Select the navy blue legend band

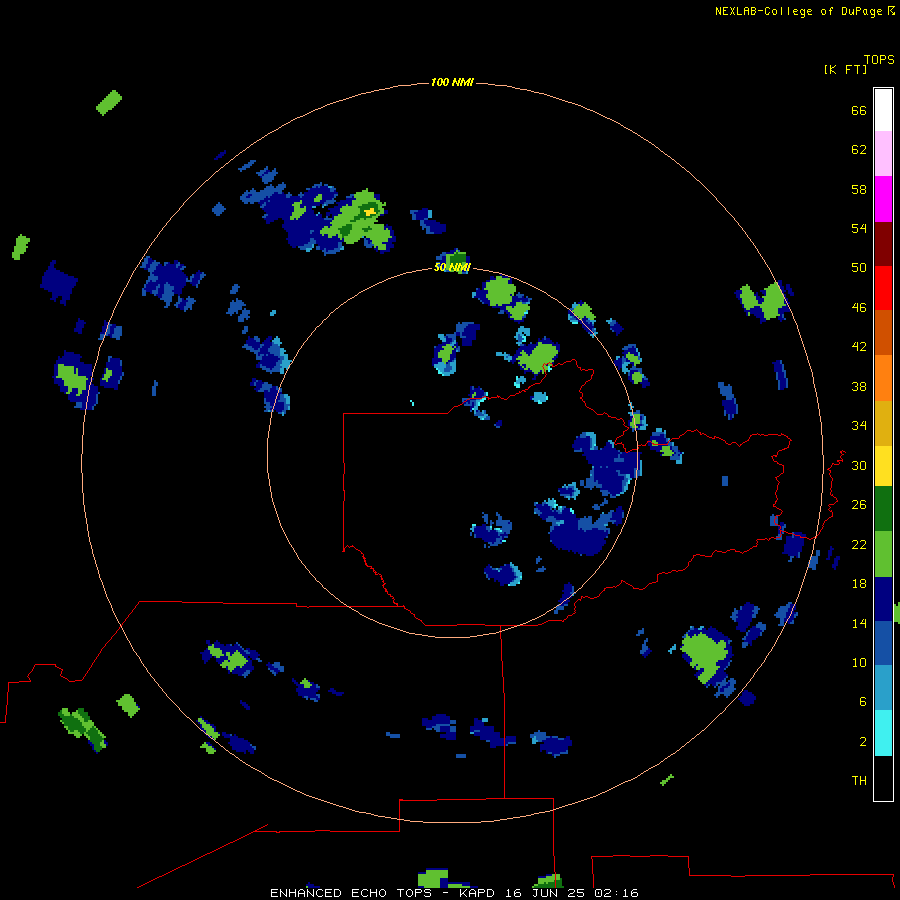point(883,599)
